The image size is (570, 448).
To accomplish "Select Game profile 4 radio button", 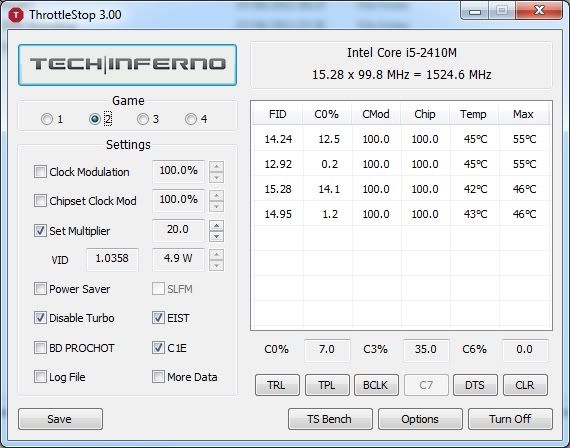I will [x=191, y=119].
